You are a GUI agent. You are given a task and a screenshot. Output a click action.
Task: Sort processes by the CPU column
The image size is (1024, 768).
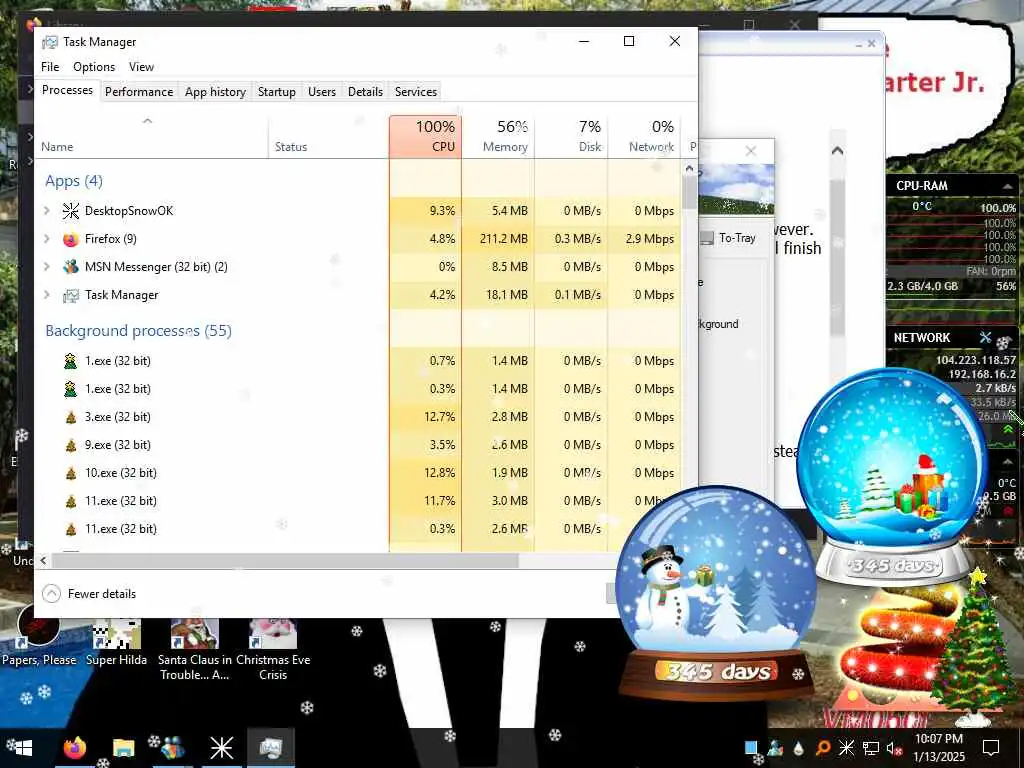[x=425, y=136]
